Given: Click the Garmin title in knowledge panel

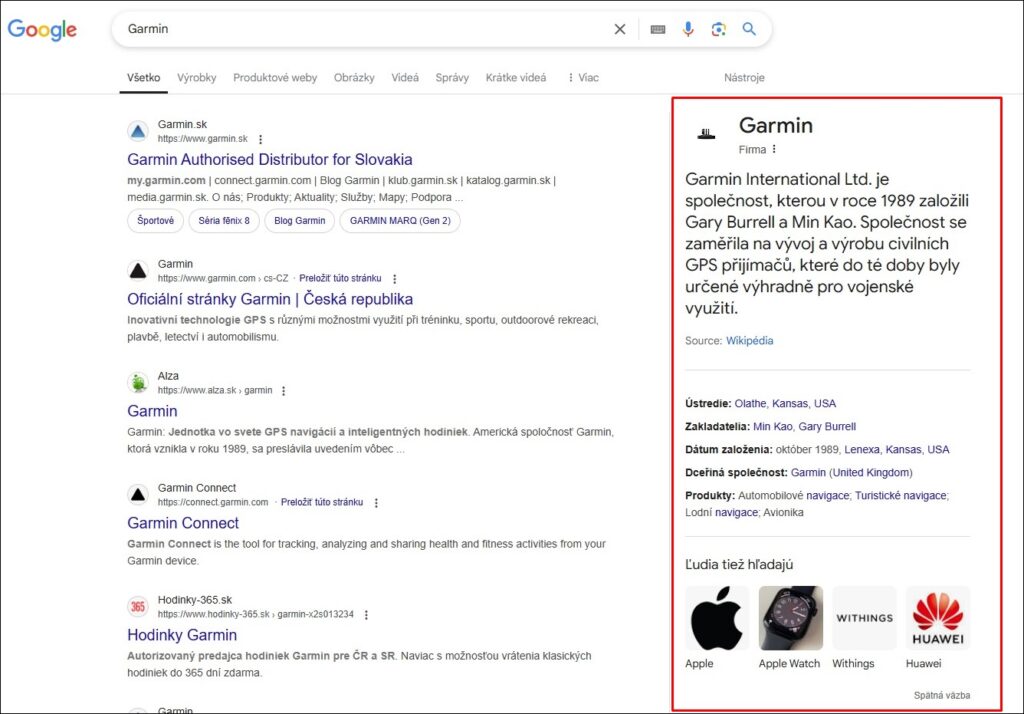Looking at the screenshot, I should pyautogui.click(x=776, y=125).
